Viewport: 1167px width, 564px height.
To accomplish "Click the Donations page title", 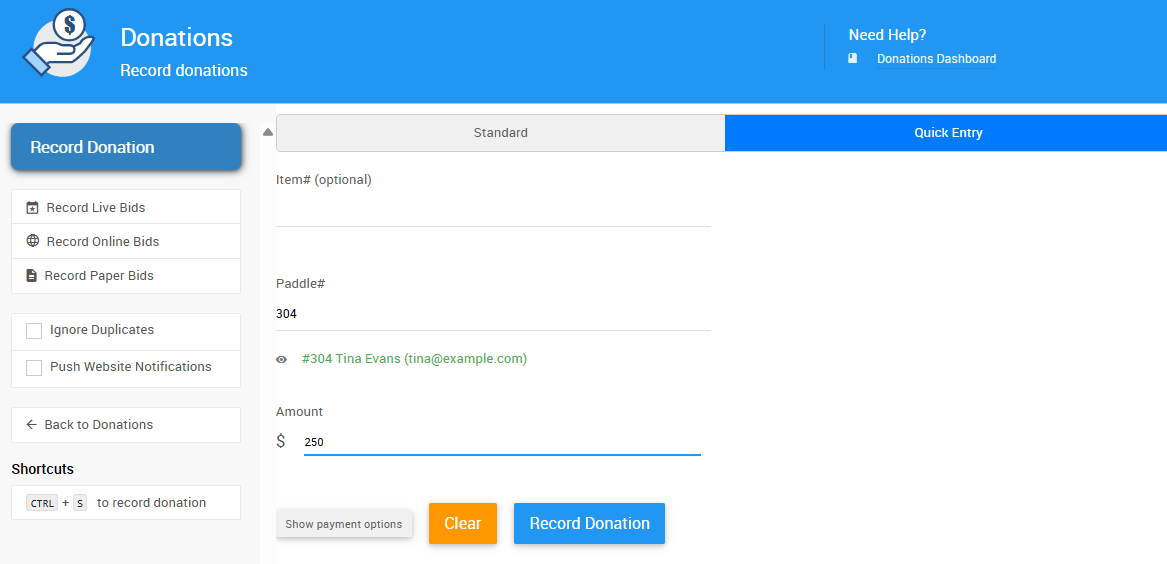I will pos(176,37).
